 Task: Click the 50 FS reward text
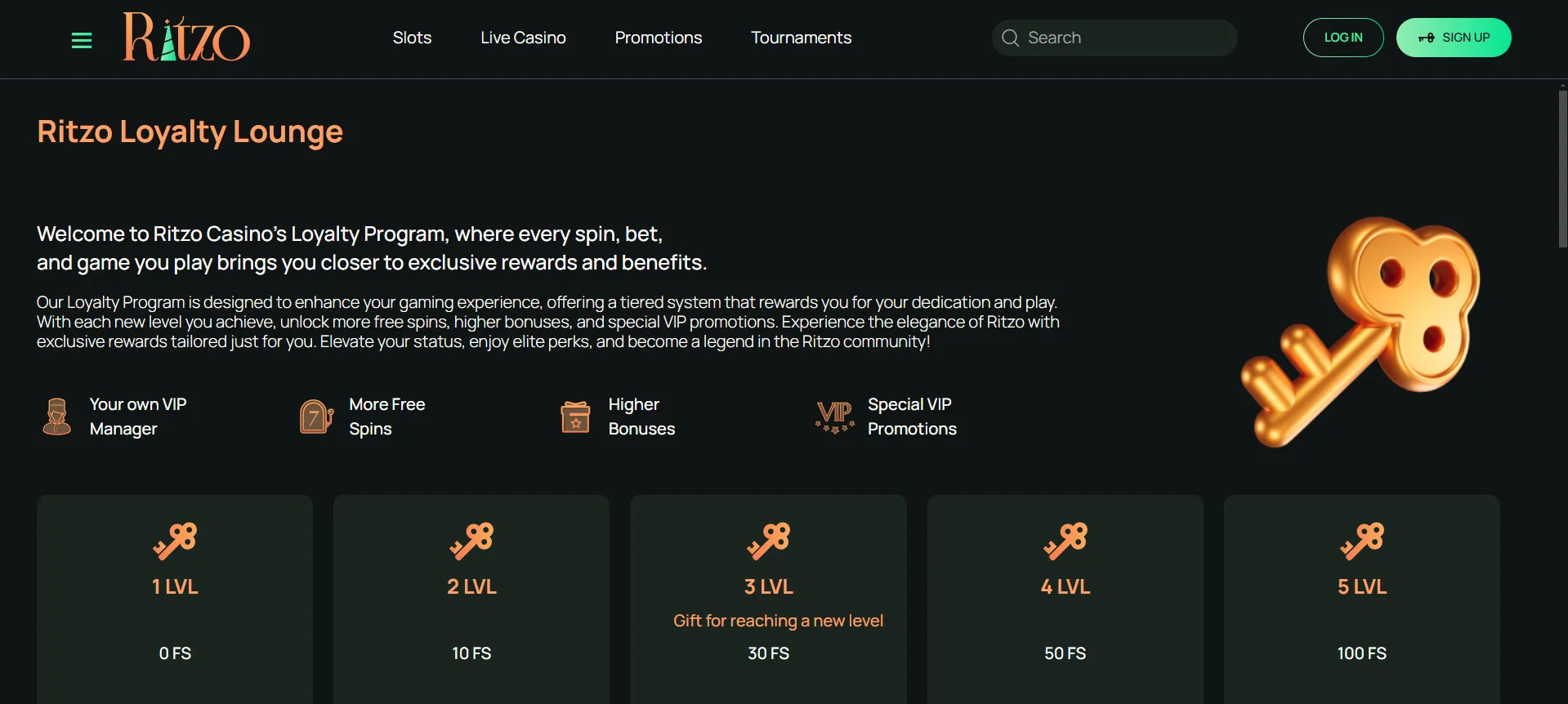(1065, 653)
